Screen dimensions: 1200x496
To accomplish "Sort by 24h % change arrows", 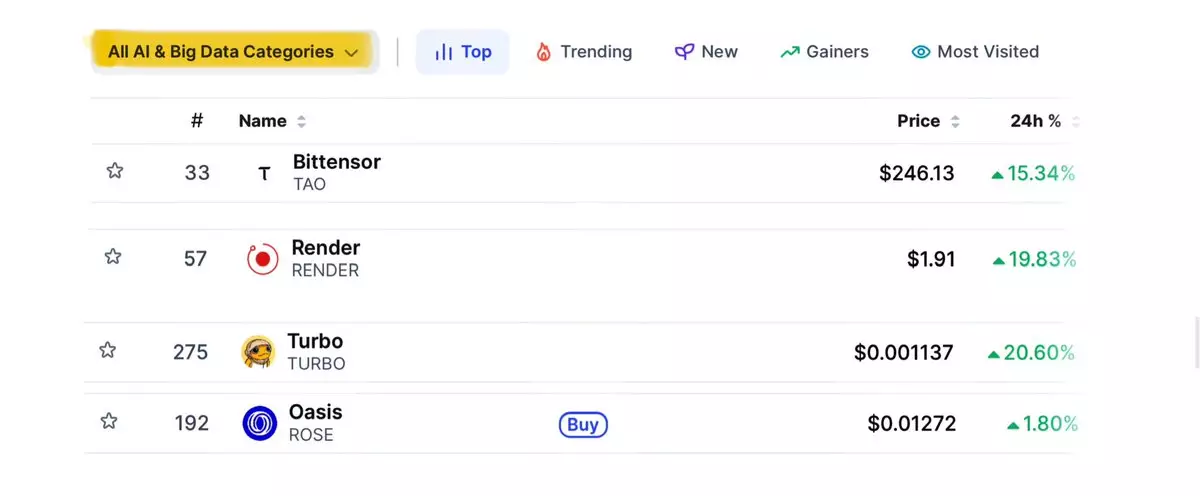I will pyautogui.click(x=1075, y=121).
